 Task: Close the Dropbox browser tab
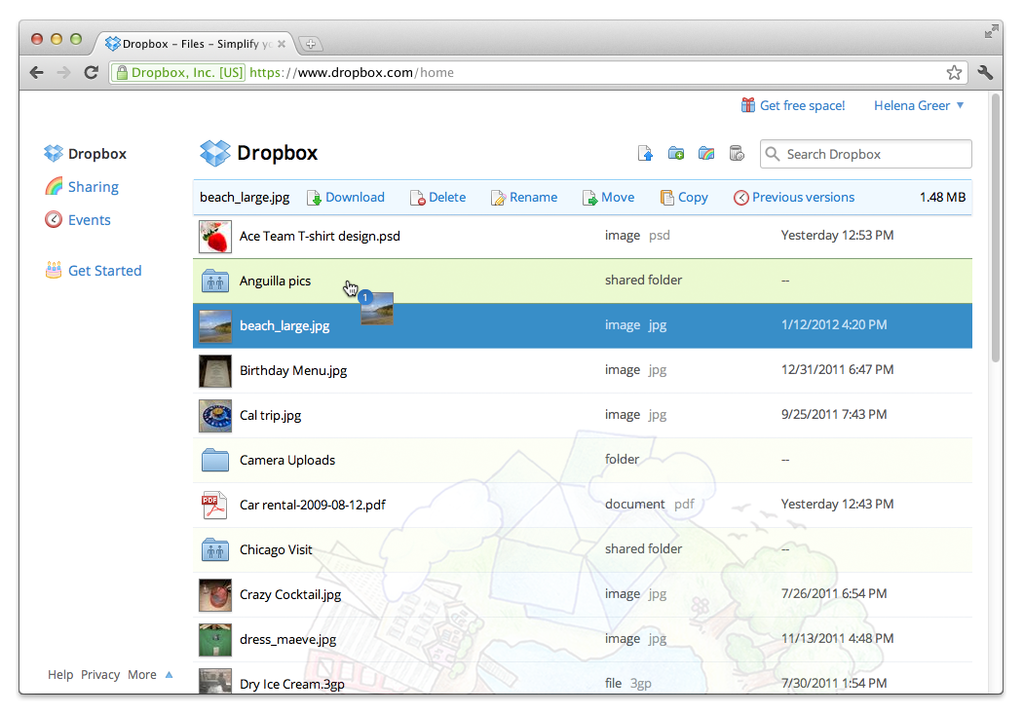click(x=281, y=44)
